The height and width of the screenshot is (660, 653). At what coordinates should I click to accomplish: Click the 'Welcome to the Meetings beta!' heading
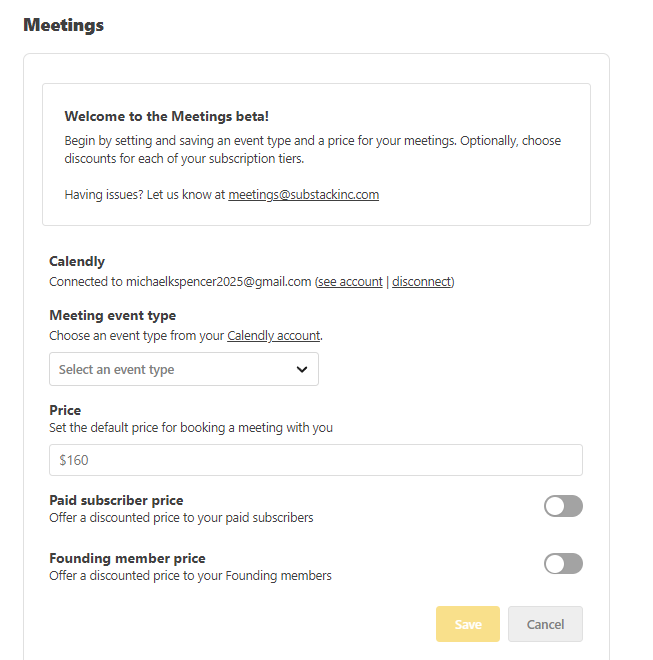pos(166,116)
